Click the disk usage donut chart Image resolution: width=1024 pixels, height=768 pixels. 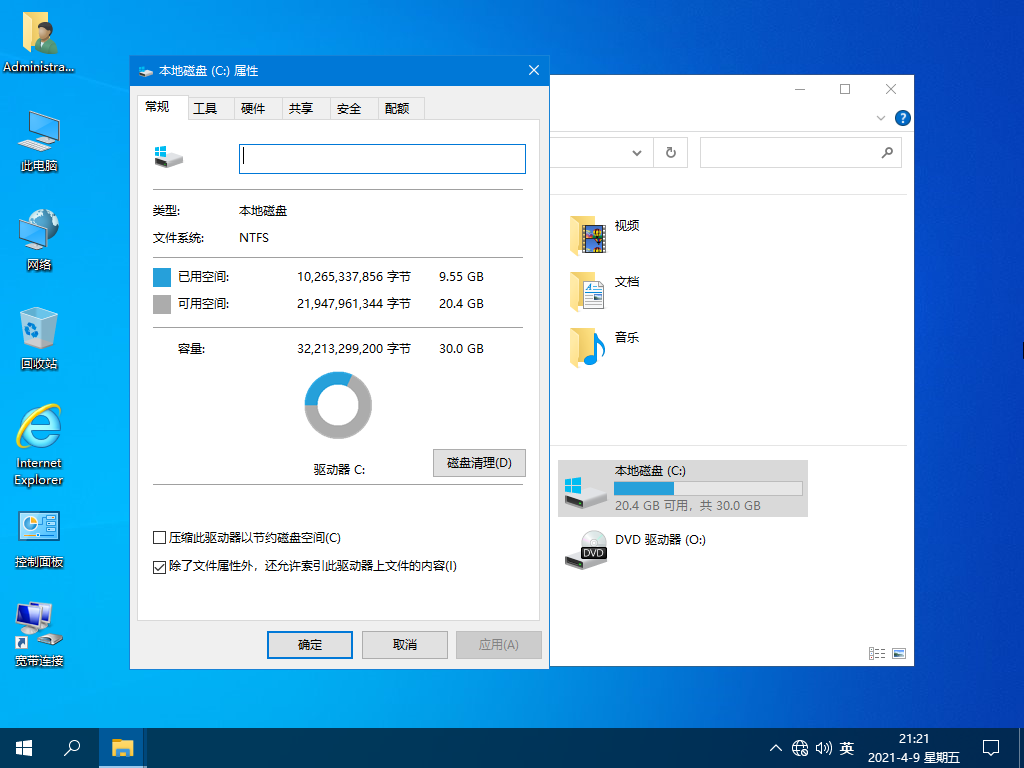(338, 406)
